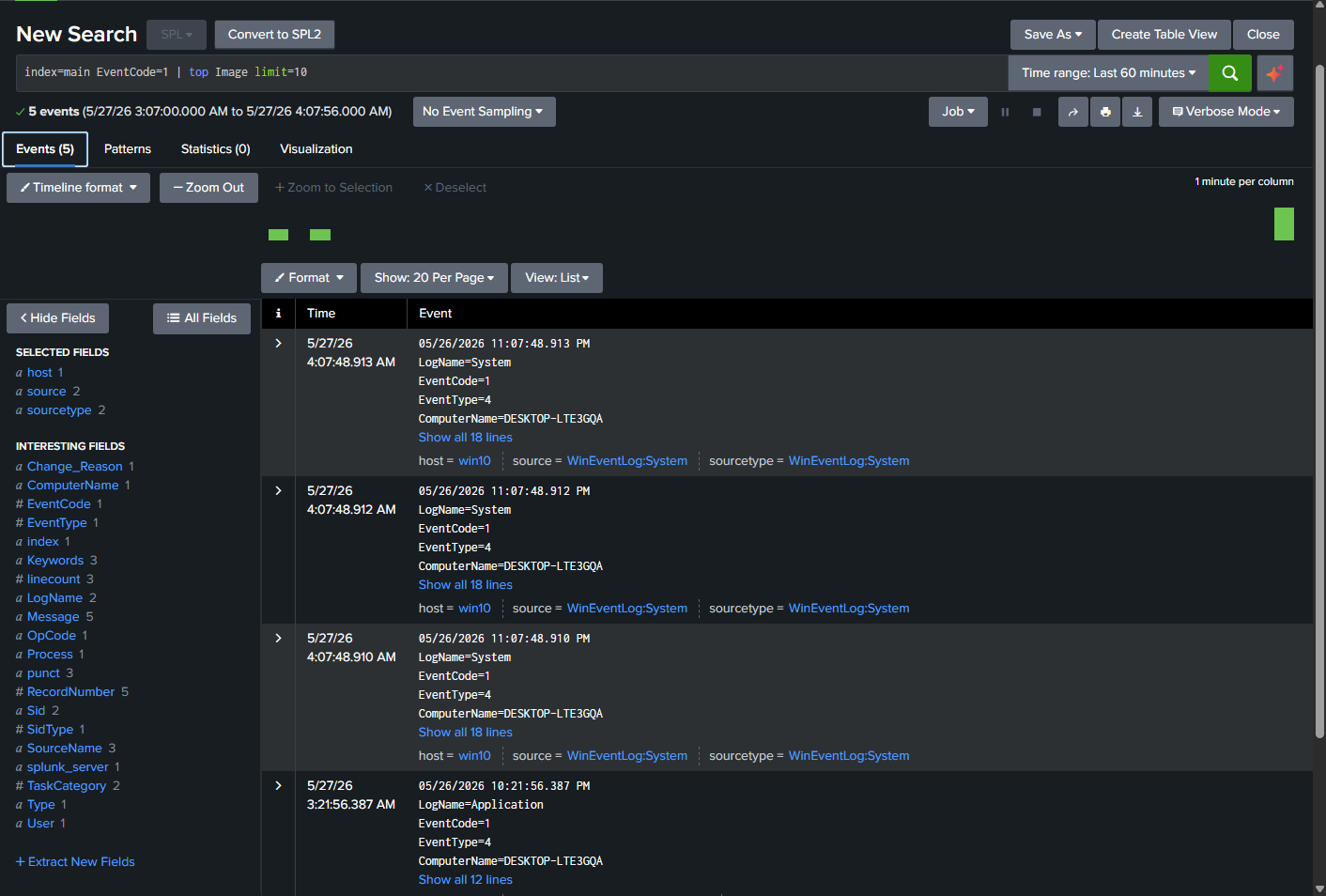Open the Process field

50,655
